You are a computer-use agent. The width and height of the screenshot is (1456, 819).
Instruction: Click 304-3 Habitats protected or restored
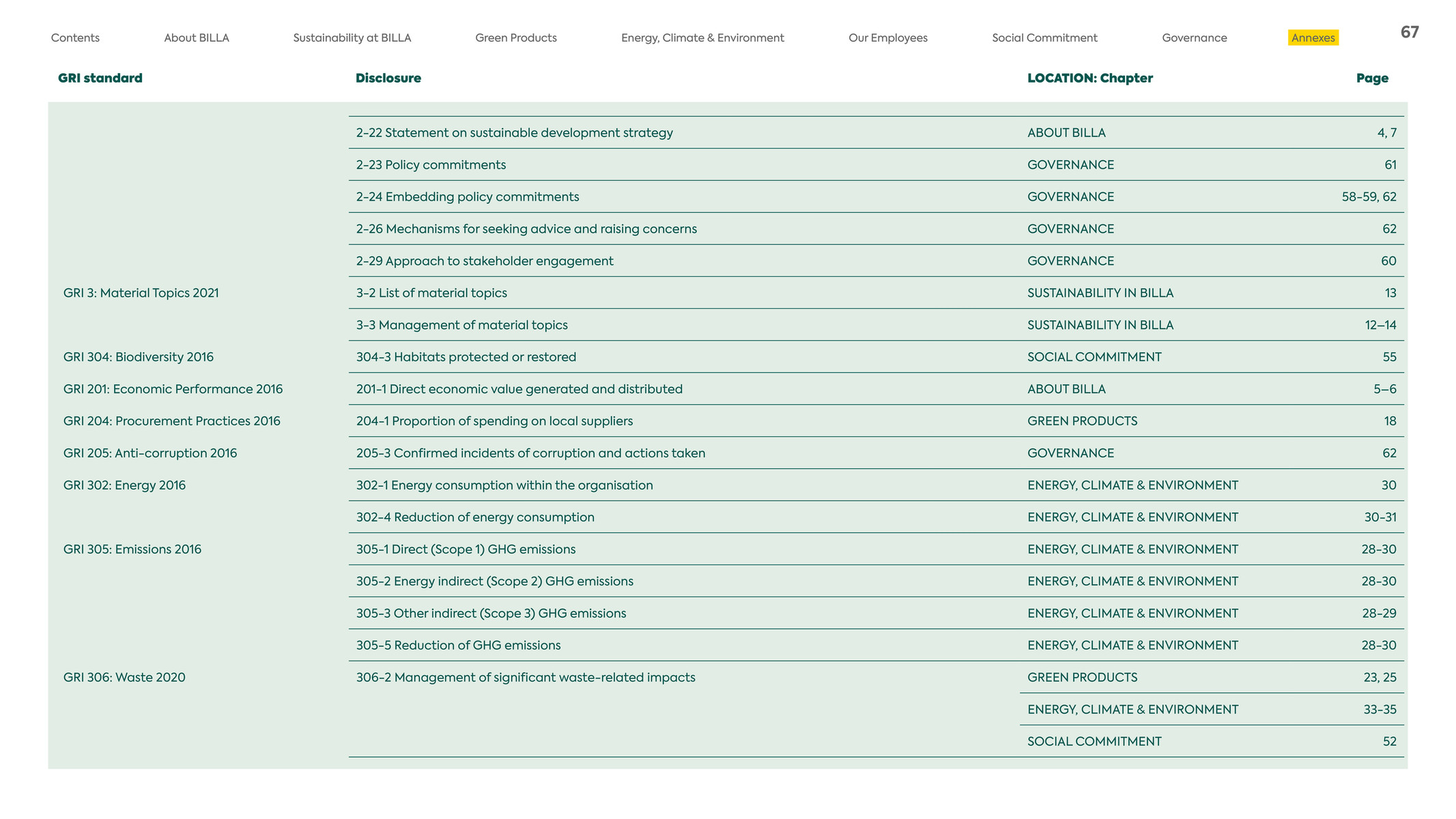click(x=466, y=357)
